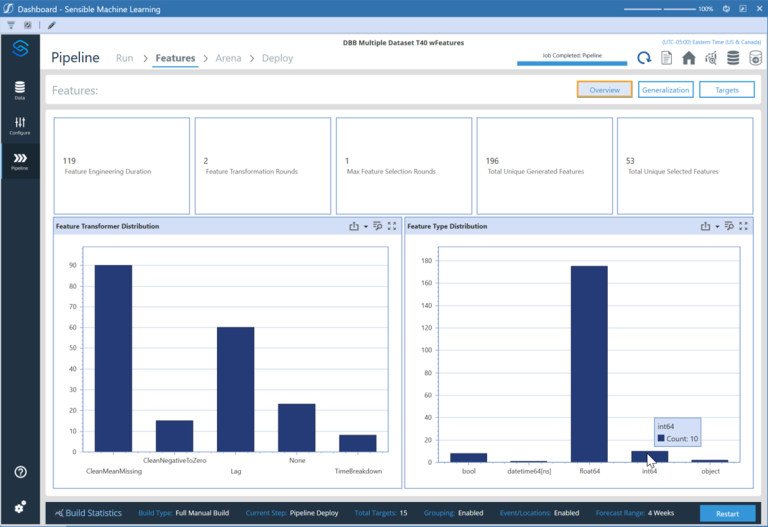Switch to the Arena pipeline step
768x527 pixels.
point(228,58)
